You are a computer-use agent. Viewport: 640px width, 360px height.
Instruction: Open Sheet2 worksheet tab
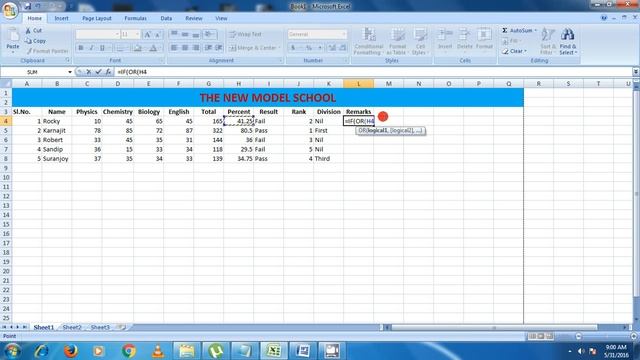pos(72,327)
